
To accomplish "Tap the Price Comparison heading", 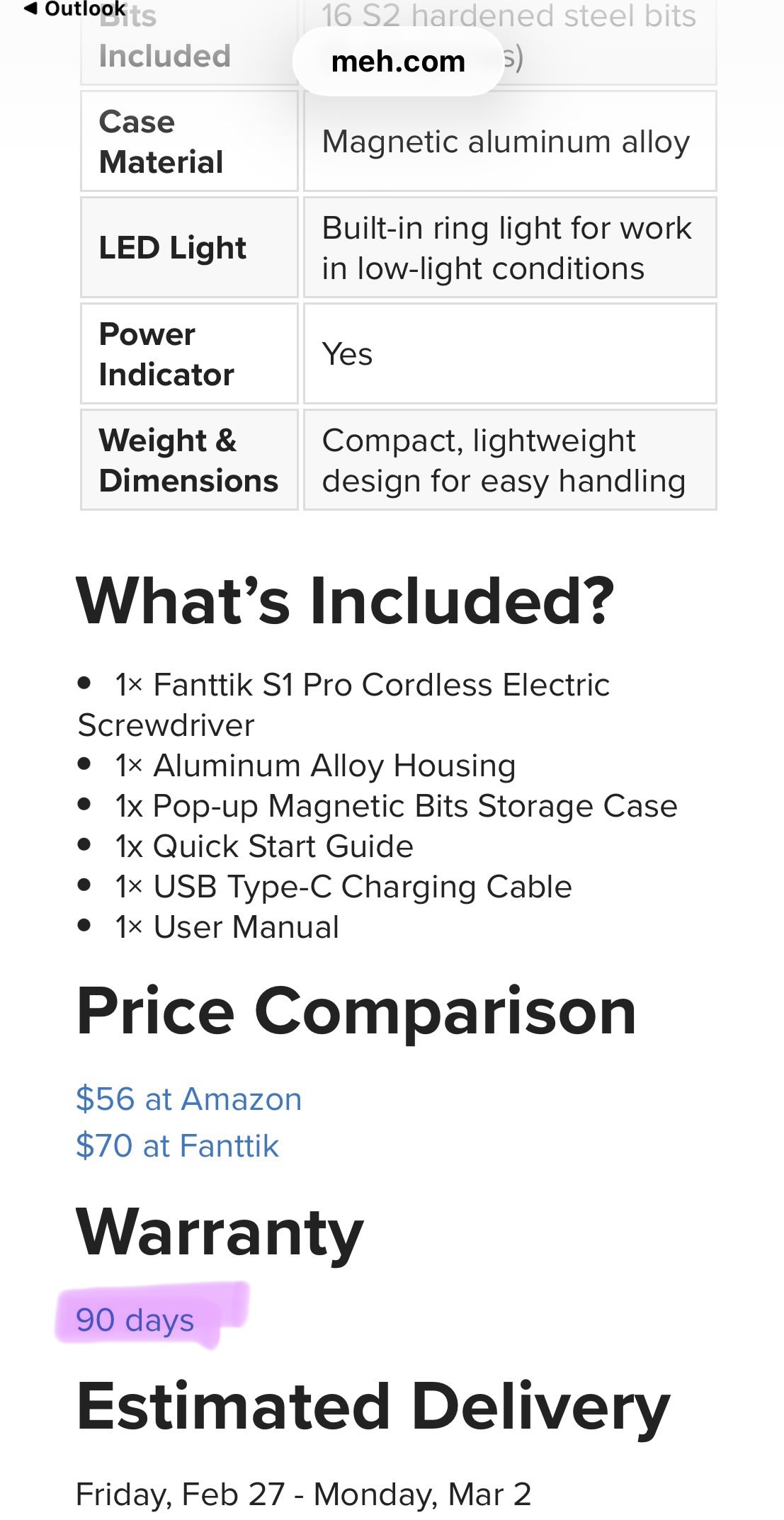I will (x=356, y=1011).
